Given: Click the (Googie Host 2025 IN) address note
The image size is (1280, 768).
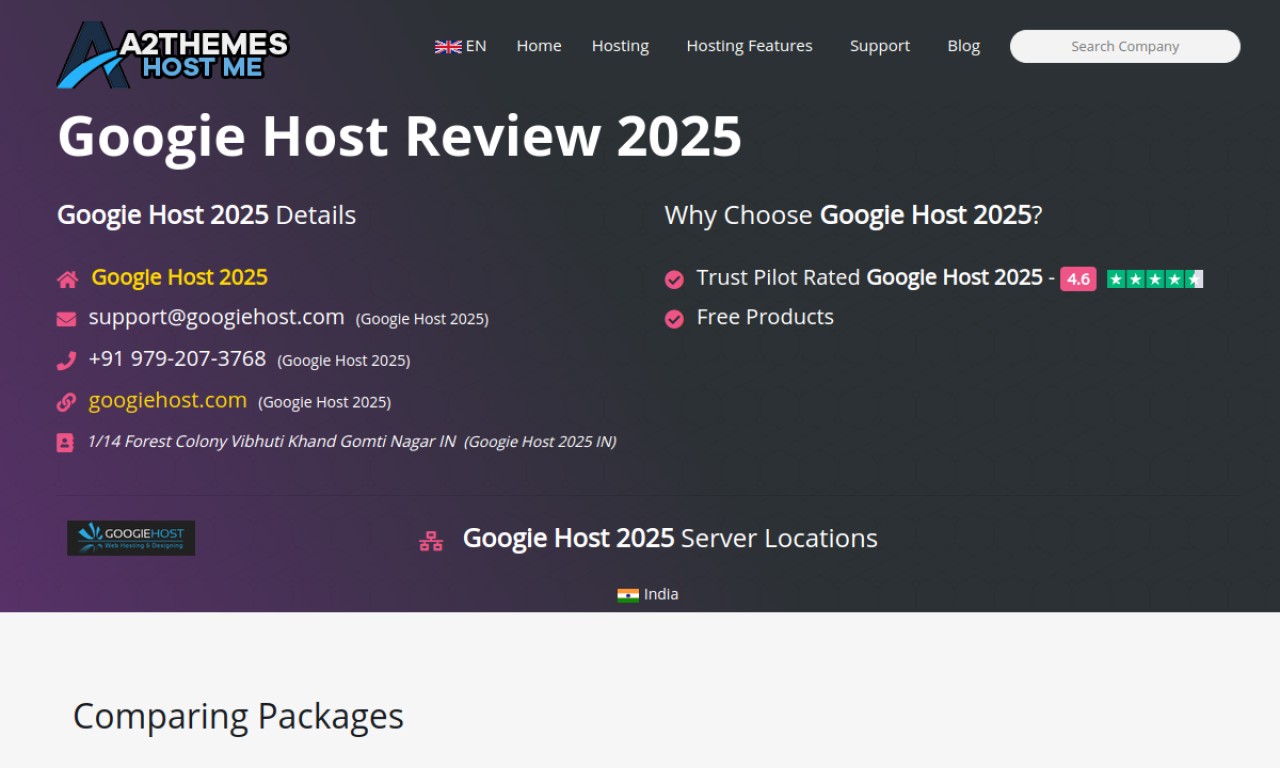Looking at the screenshot, I should pos(540,441).
